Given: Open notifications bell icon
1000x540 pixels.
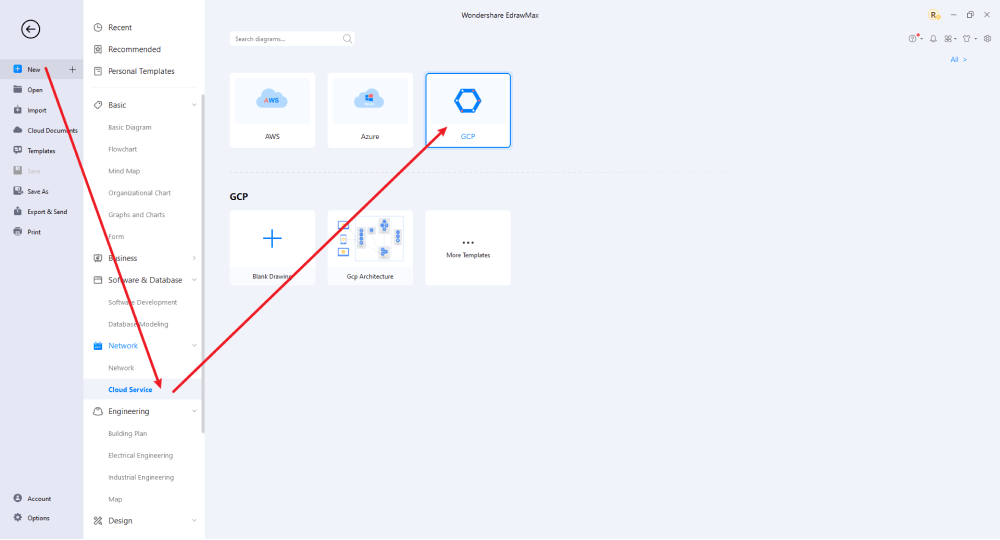Looking at the screenshot, I should click(x=933, y=39).
